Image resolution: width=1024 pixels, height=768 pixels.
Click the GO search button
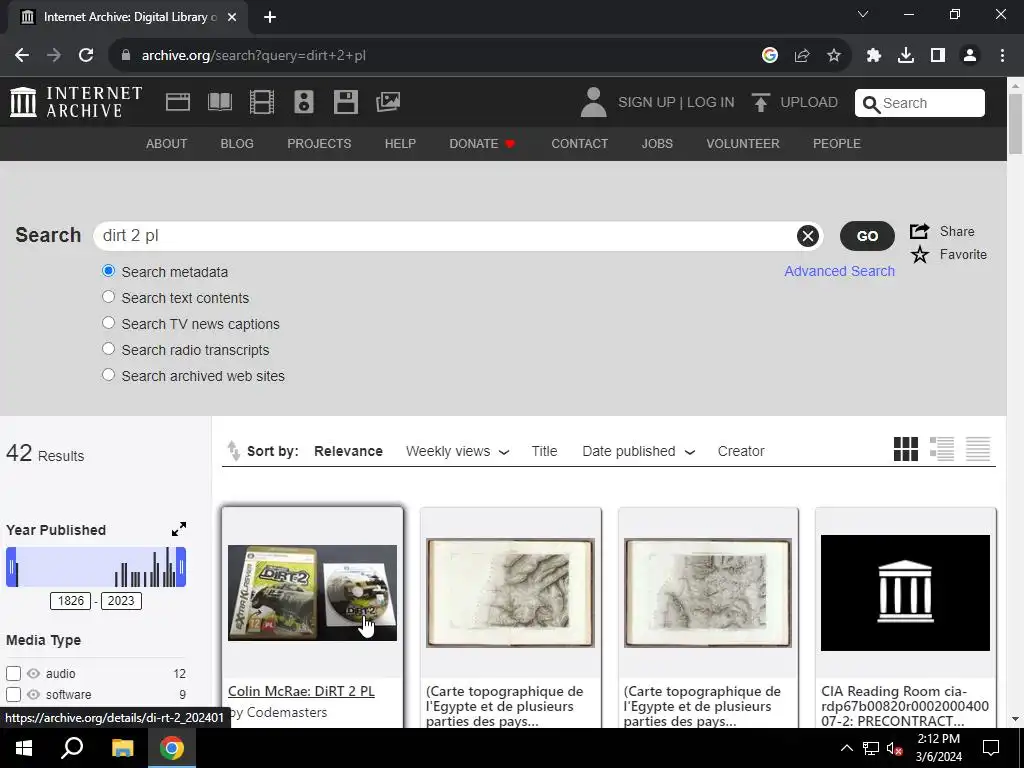(867, 236)
